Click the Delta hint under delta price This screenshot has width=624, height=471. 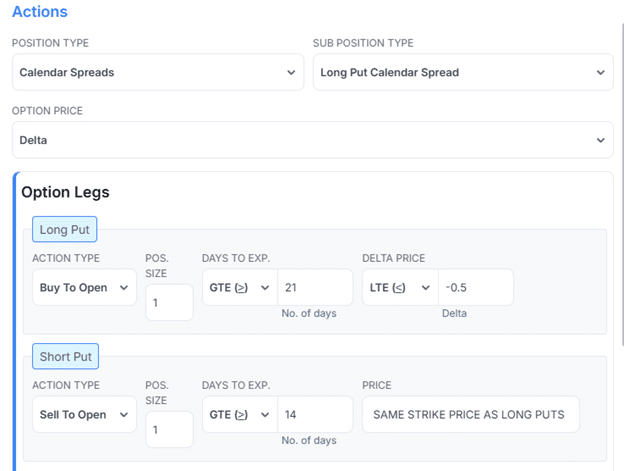(454, 313)
